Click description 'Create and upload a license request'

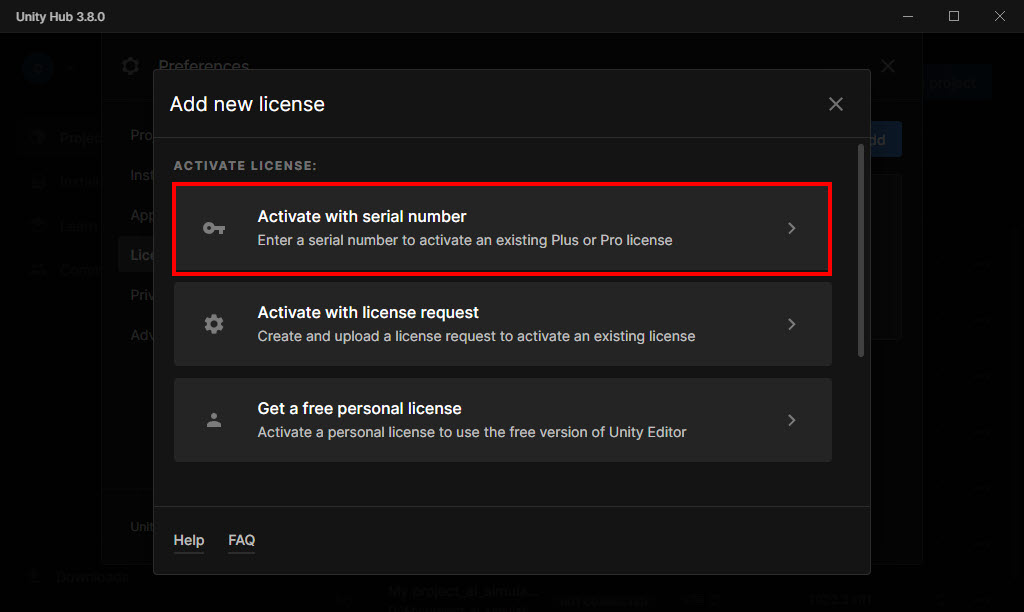tap(476, 336)
